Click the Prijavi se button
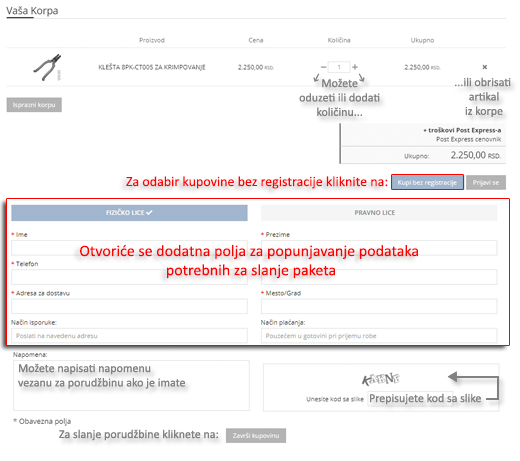 click(486, 182)
